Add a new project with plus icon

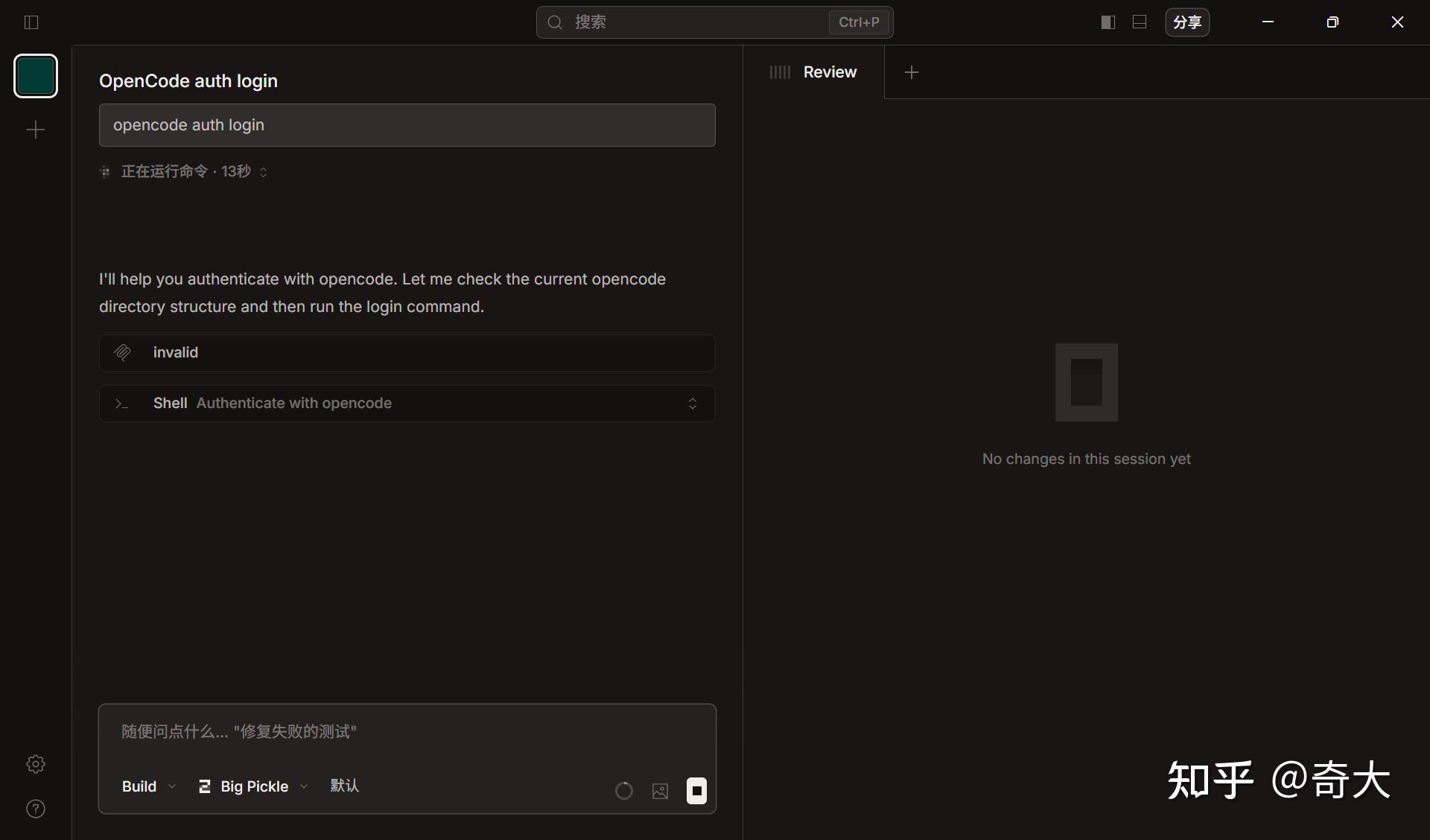point(36,130)
